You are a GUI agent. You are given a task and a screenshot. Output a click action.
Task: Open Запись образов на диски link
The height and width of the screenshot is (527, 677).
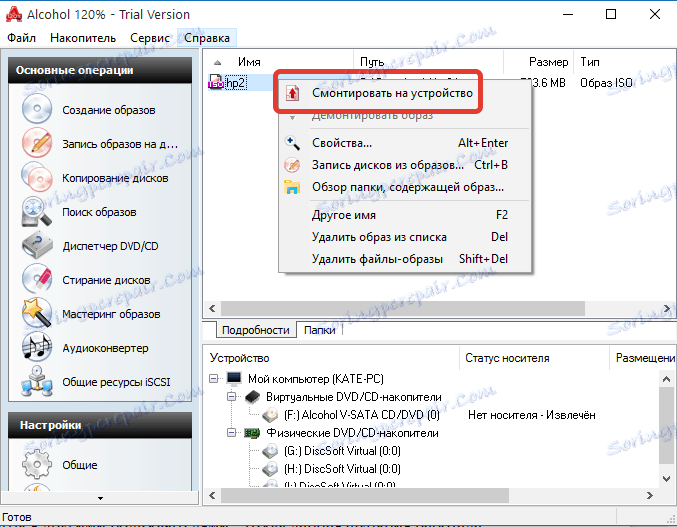(x=120, y=144)
